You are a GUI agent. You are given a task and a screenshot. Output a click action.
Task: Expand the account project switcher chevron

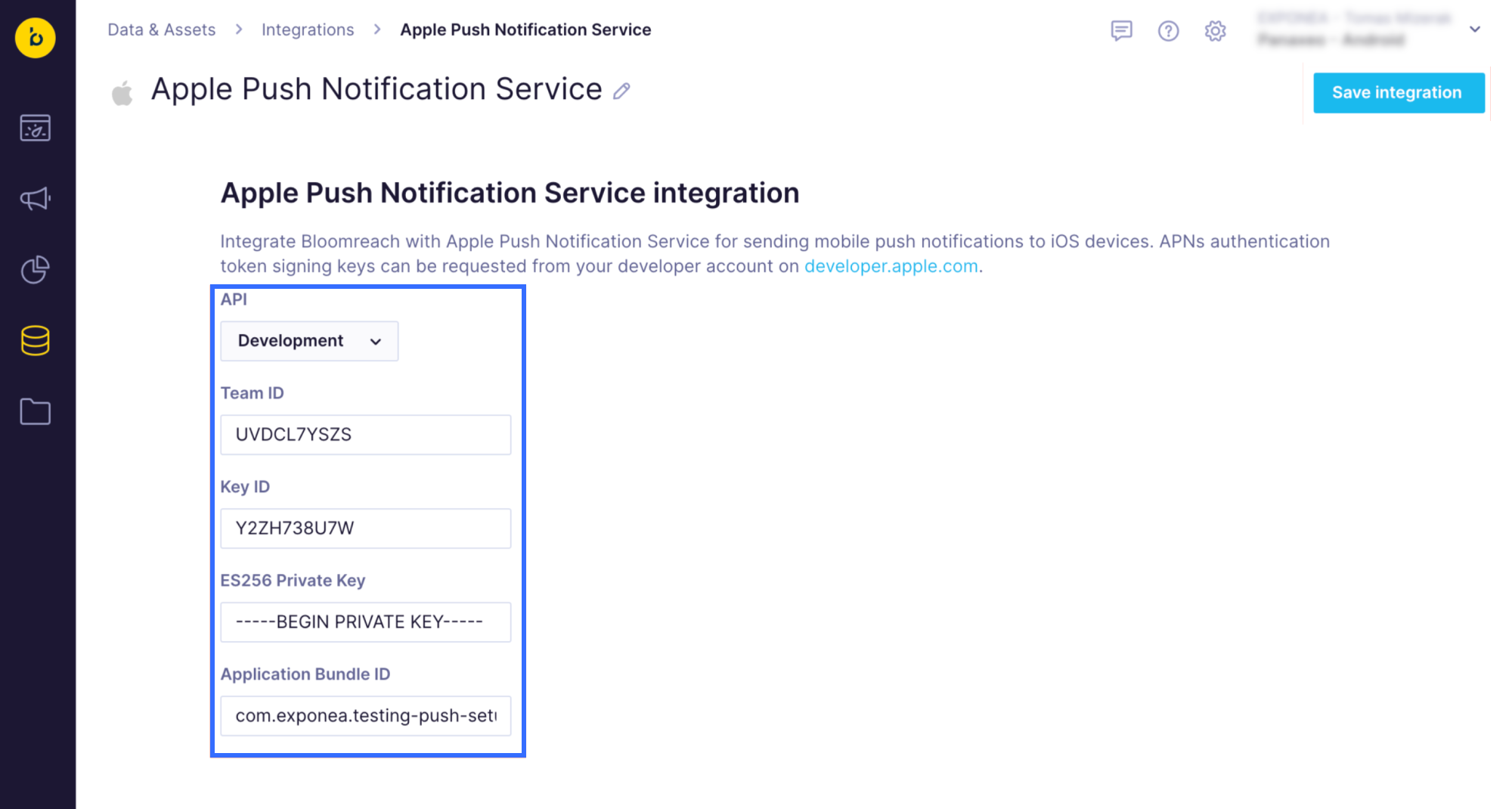(x=1474, y=29)
